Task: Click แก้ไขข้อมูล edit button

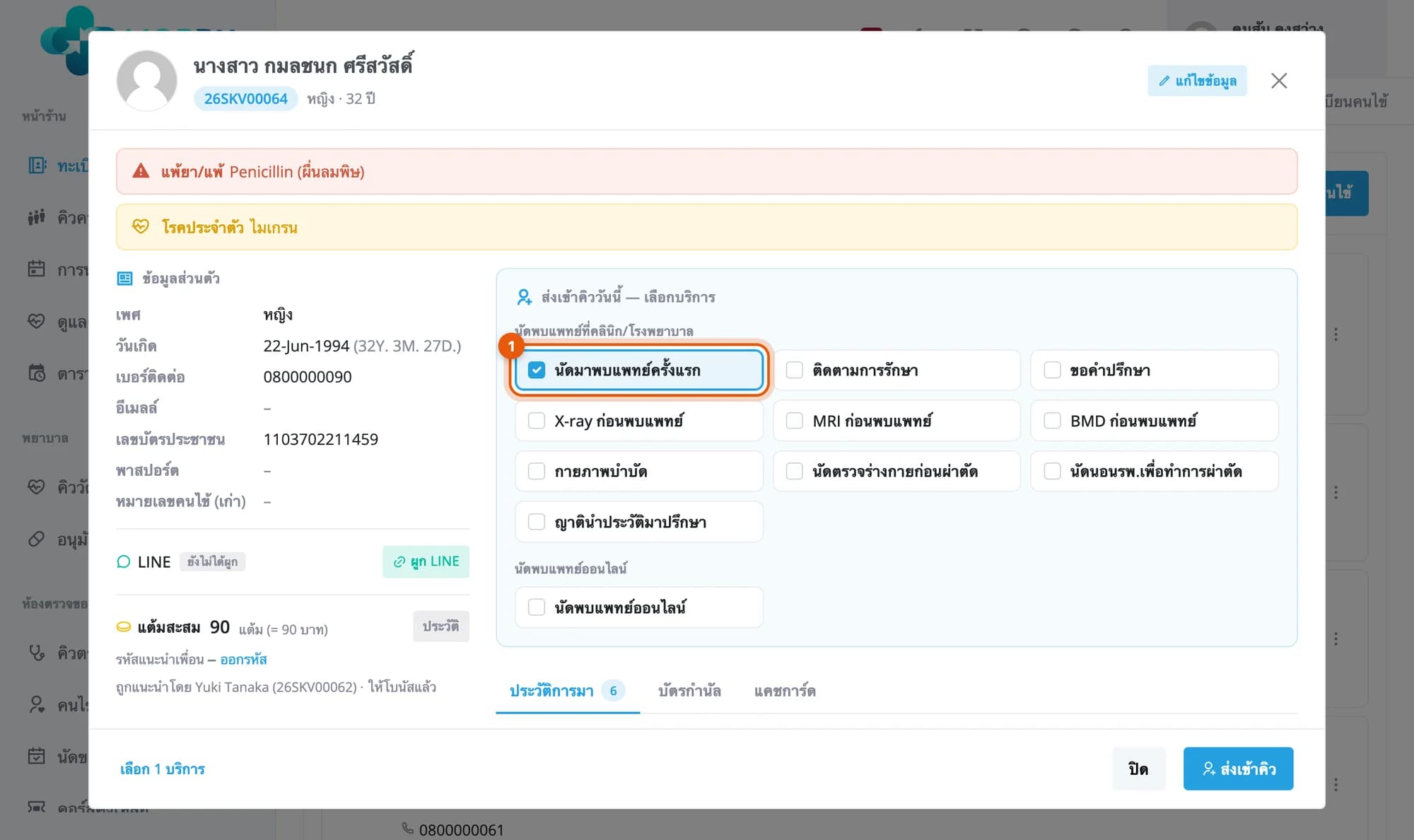Action: [x=1197, y=81]
